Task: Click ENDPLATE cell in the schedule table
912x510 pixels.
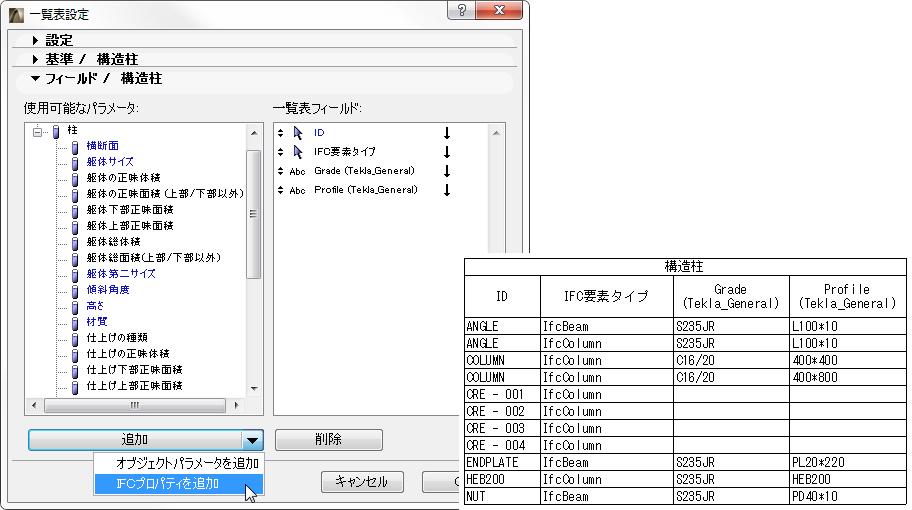Action: (503, 463)
